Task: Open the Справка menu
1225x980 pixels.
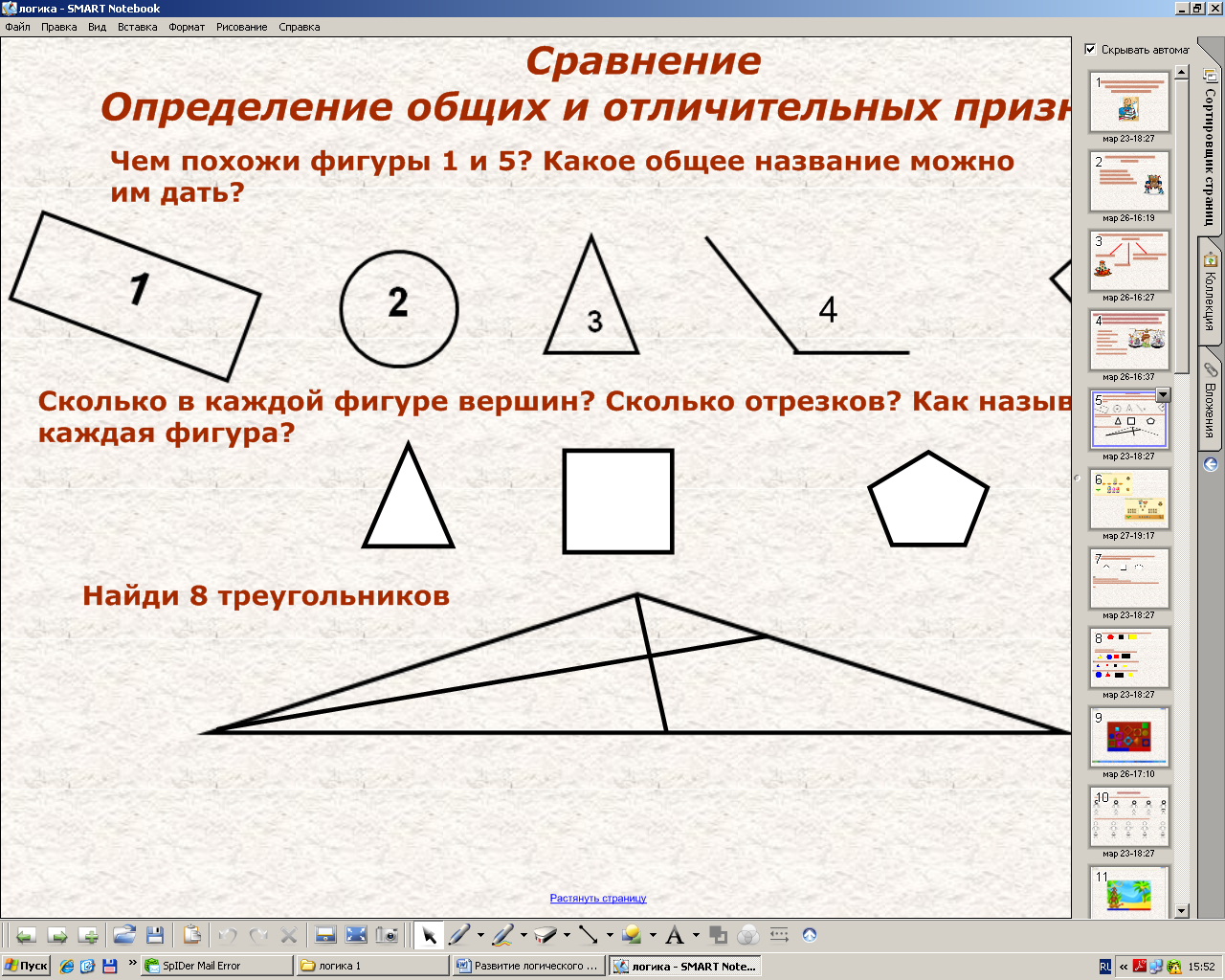Action: pos(300,27)
